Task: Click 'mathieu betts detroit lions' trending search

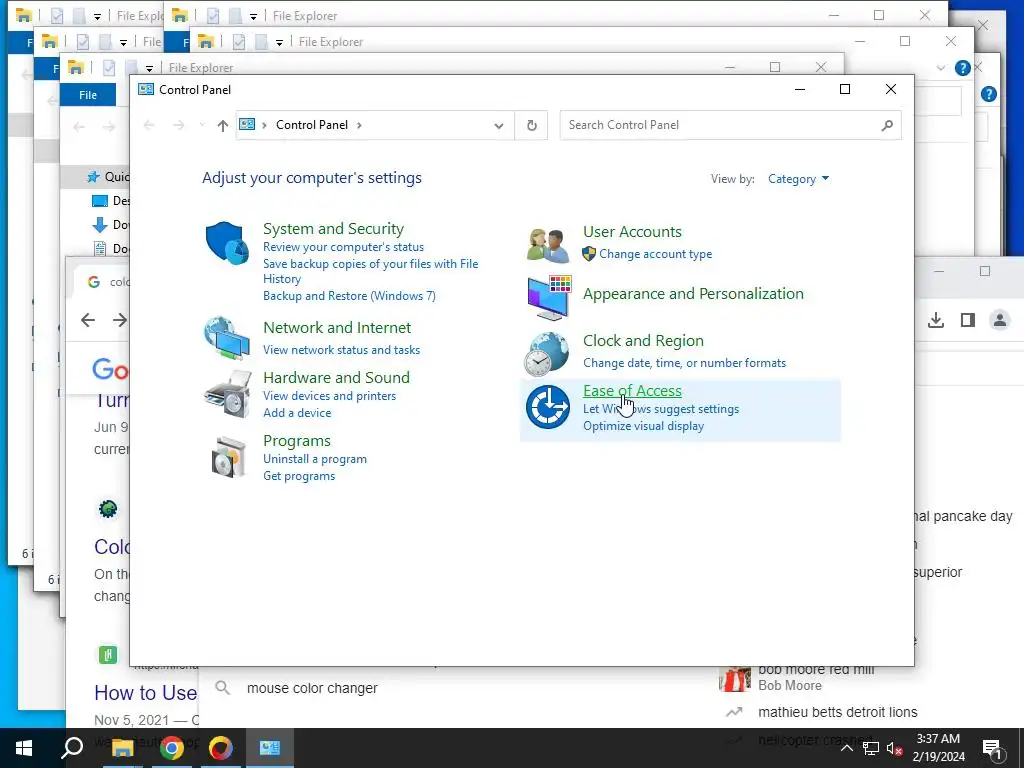Action: pos(838,712)
